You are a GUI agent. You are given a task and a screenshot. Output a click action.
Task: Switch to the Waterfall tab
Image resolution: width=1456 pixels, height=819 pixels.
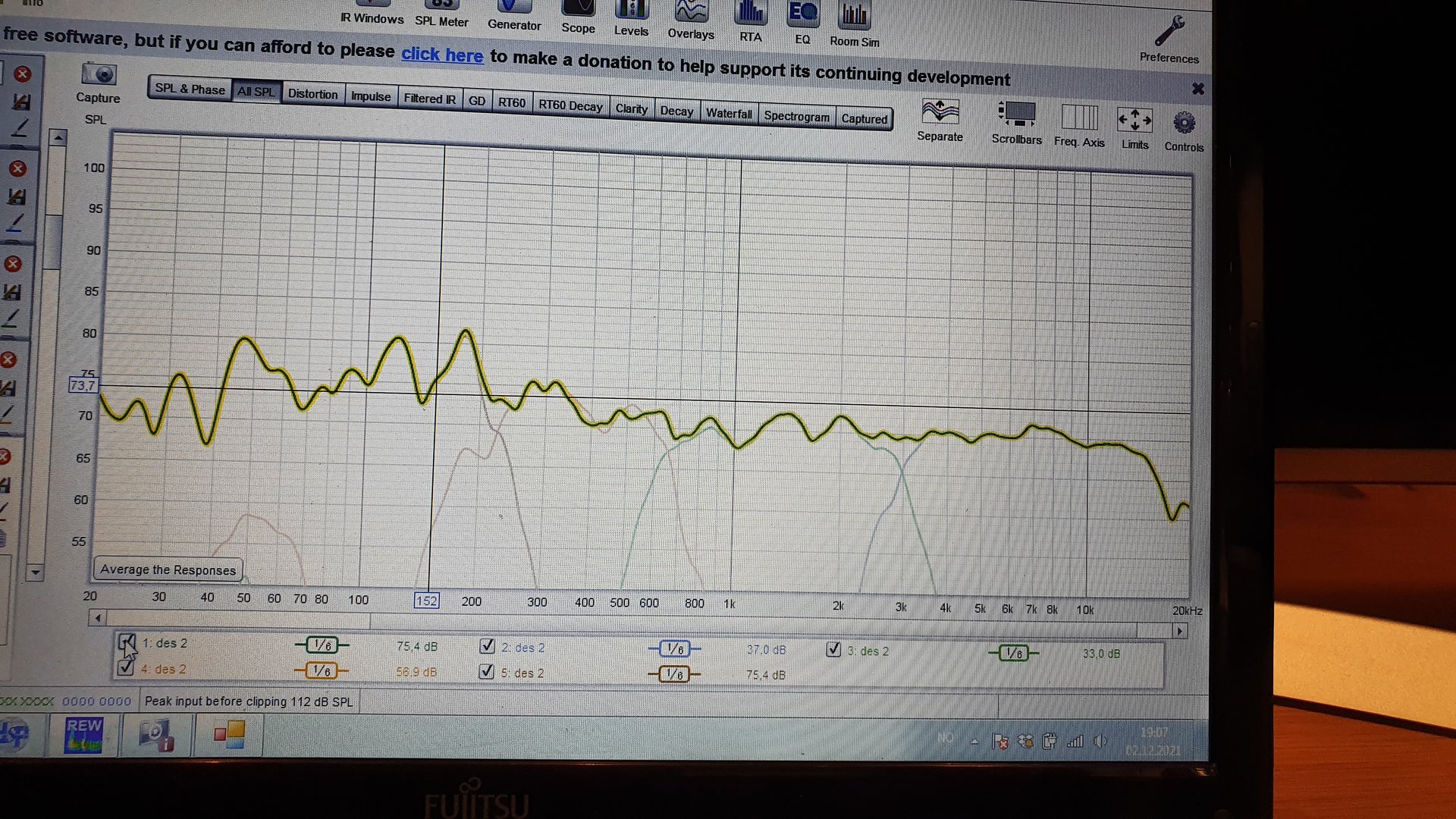click(729, 114)
